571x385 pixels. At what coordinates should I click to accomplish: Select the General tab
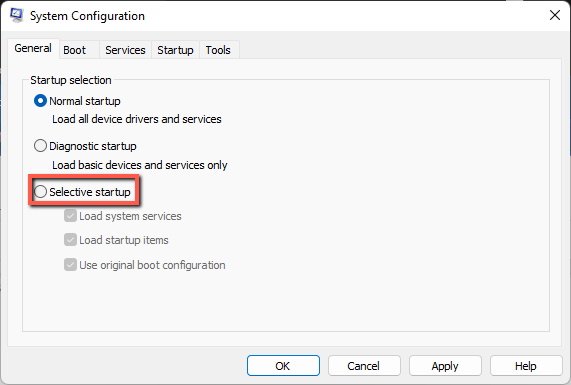click(33, 48)
